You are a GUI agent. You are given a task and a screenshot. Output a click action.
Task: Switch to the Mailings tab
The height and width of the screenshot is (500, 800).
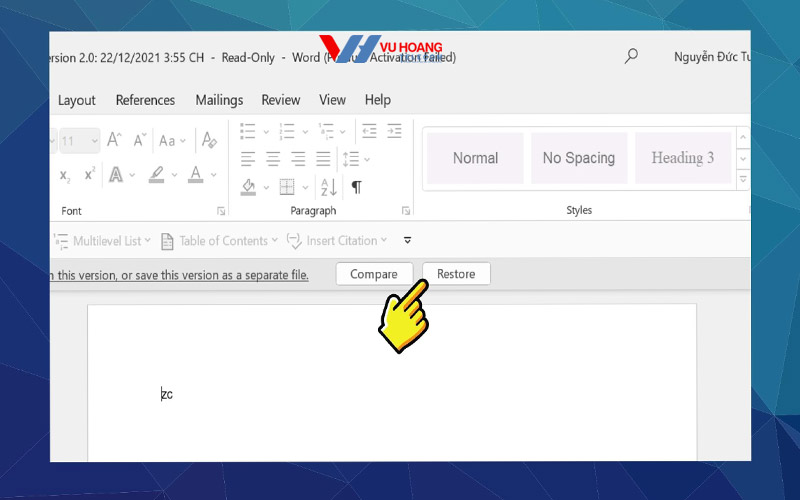coord(219,100)
